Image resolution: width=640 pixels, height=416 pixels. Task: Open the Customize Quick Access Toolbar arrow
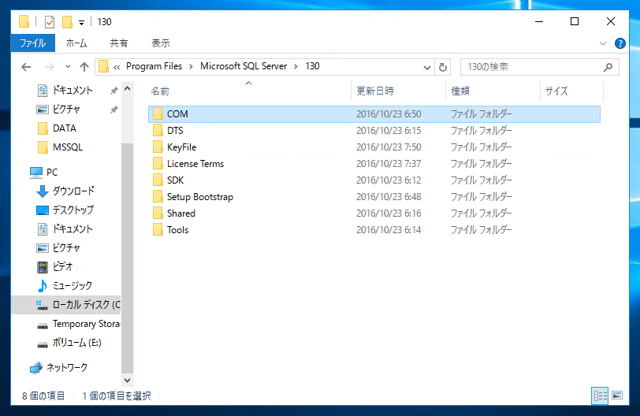click(x=82, y=22)
